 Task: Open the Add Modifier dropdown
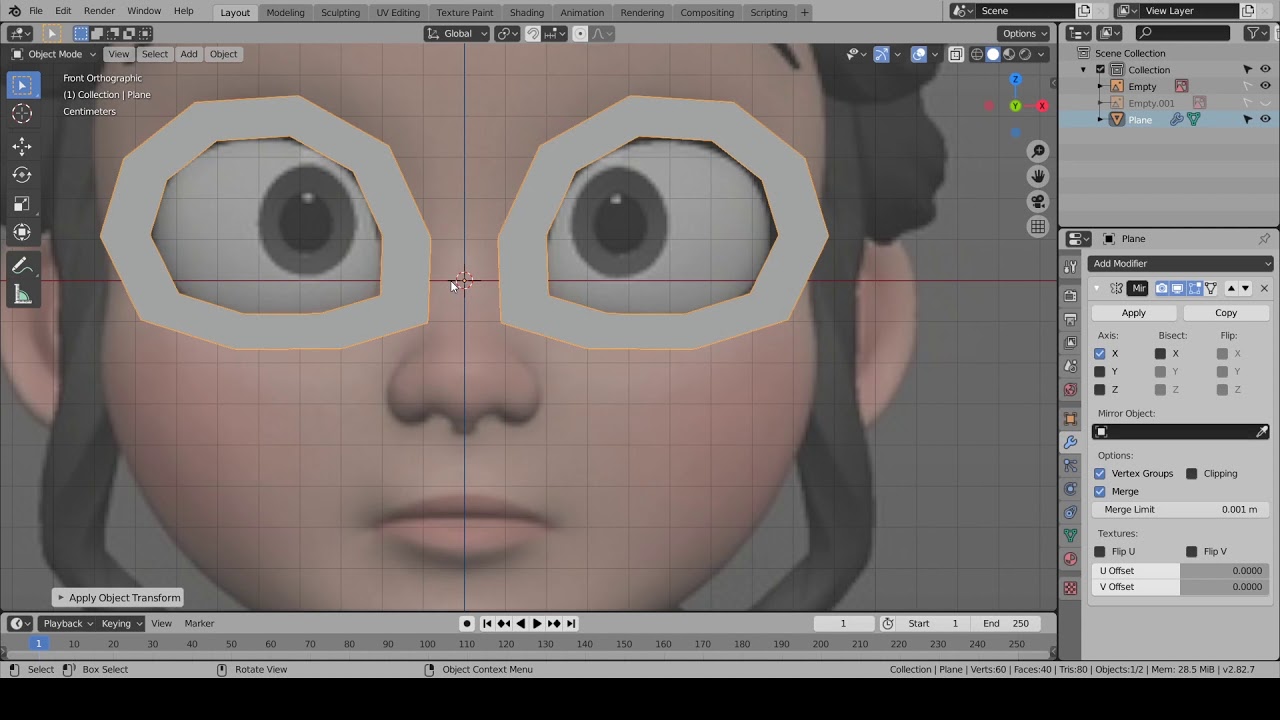[1181, 264]
